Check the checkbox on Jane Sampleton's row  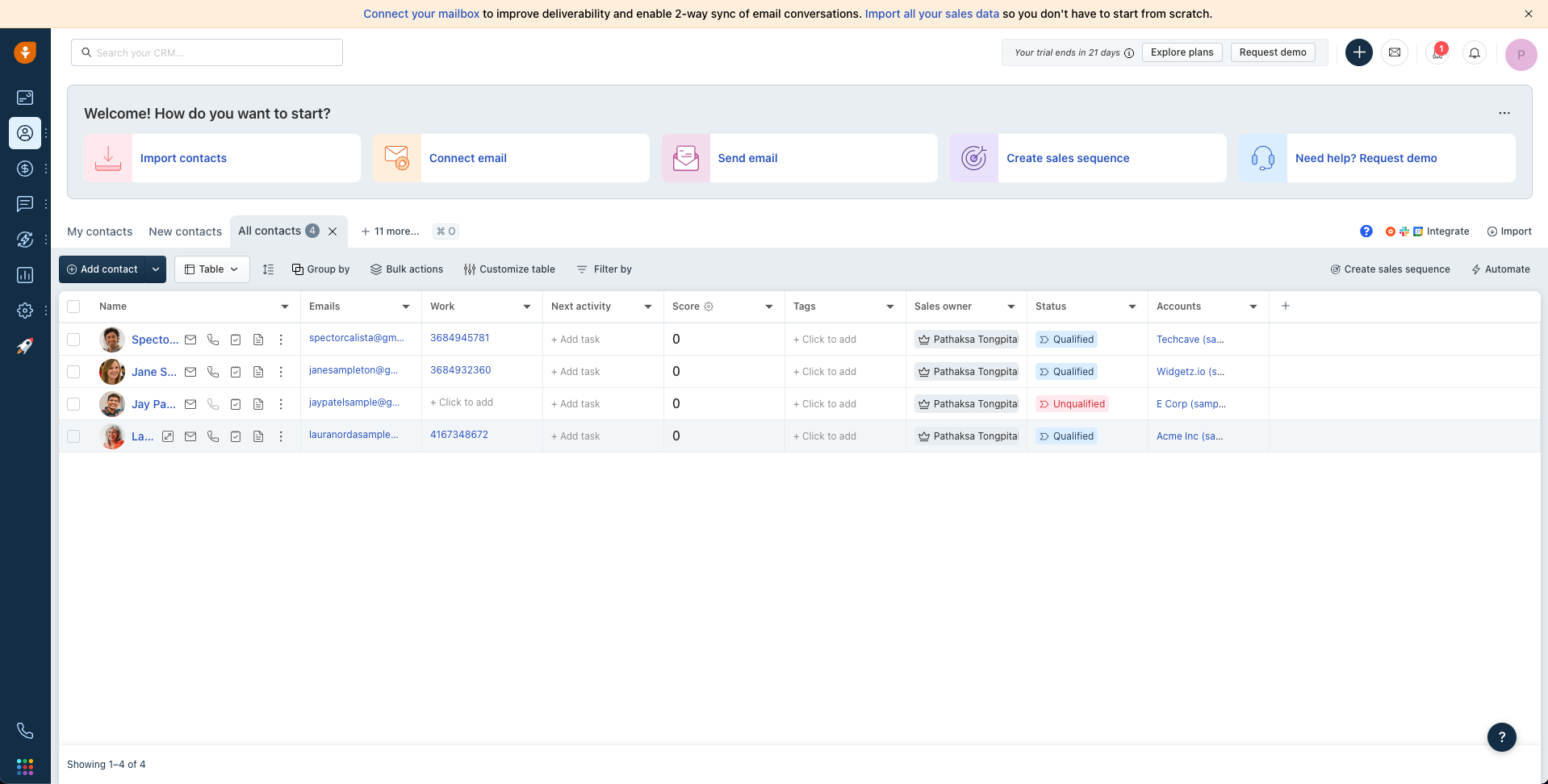[x=73, y=372]
